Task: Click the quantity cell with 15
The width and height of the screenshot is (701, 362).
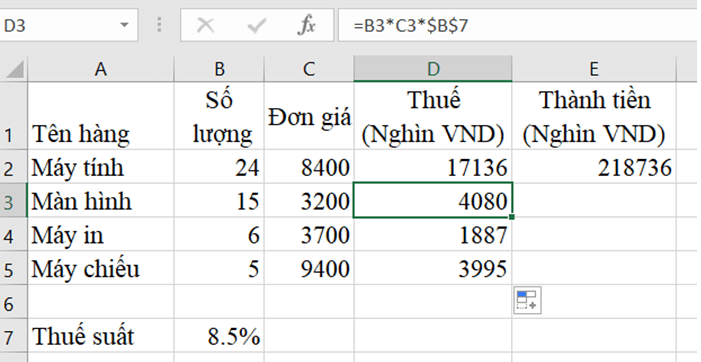Action: 219,201
